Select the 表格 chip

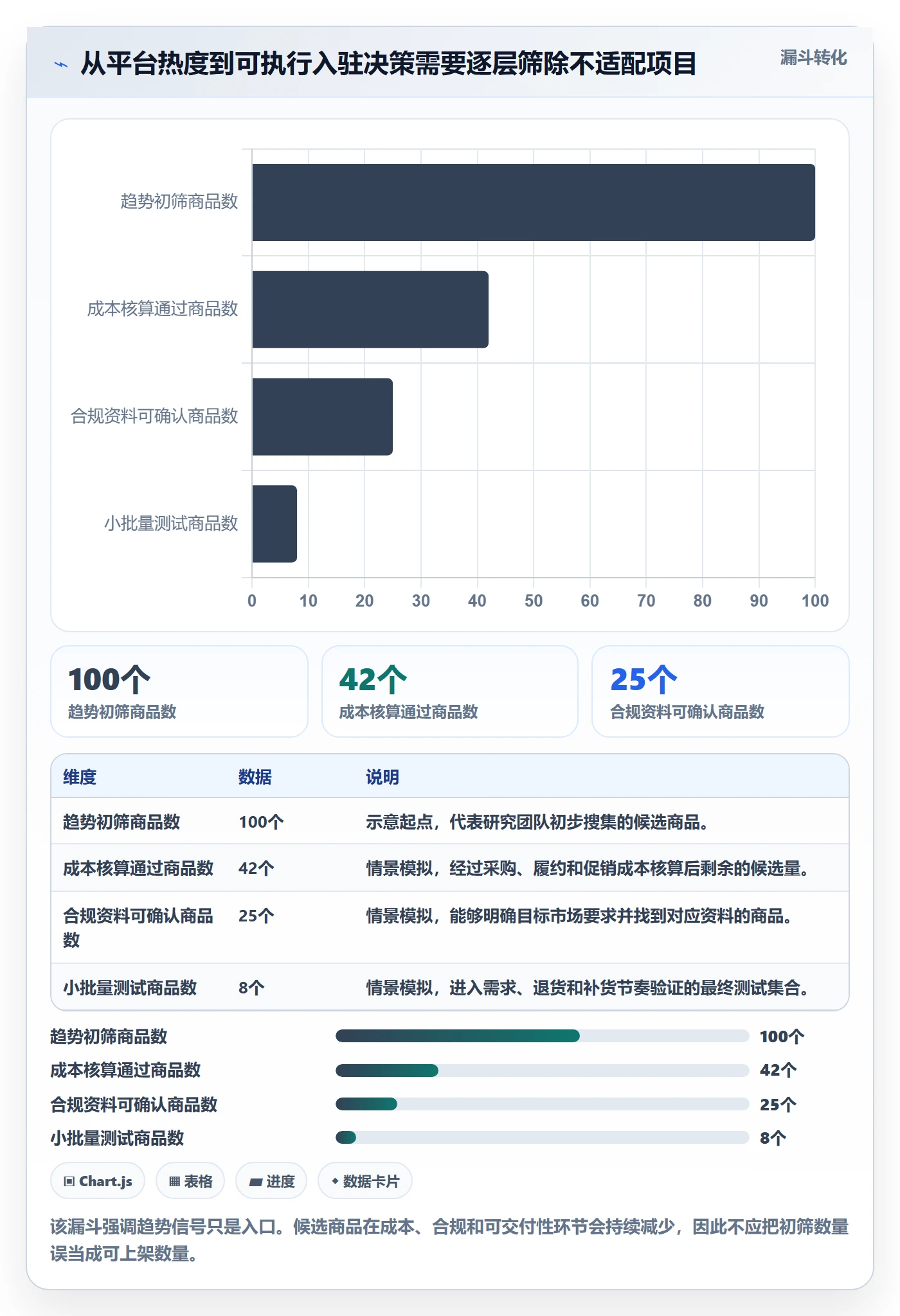(x=190, y=1181)
